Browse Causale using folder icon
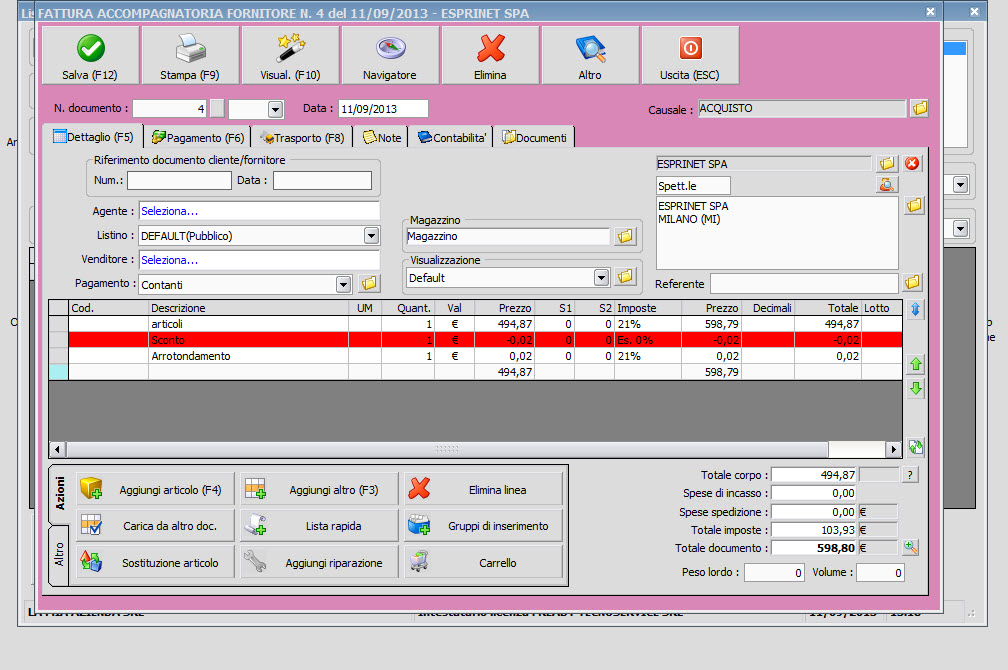 click(x=920, y=108)
